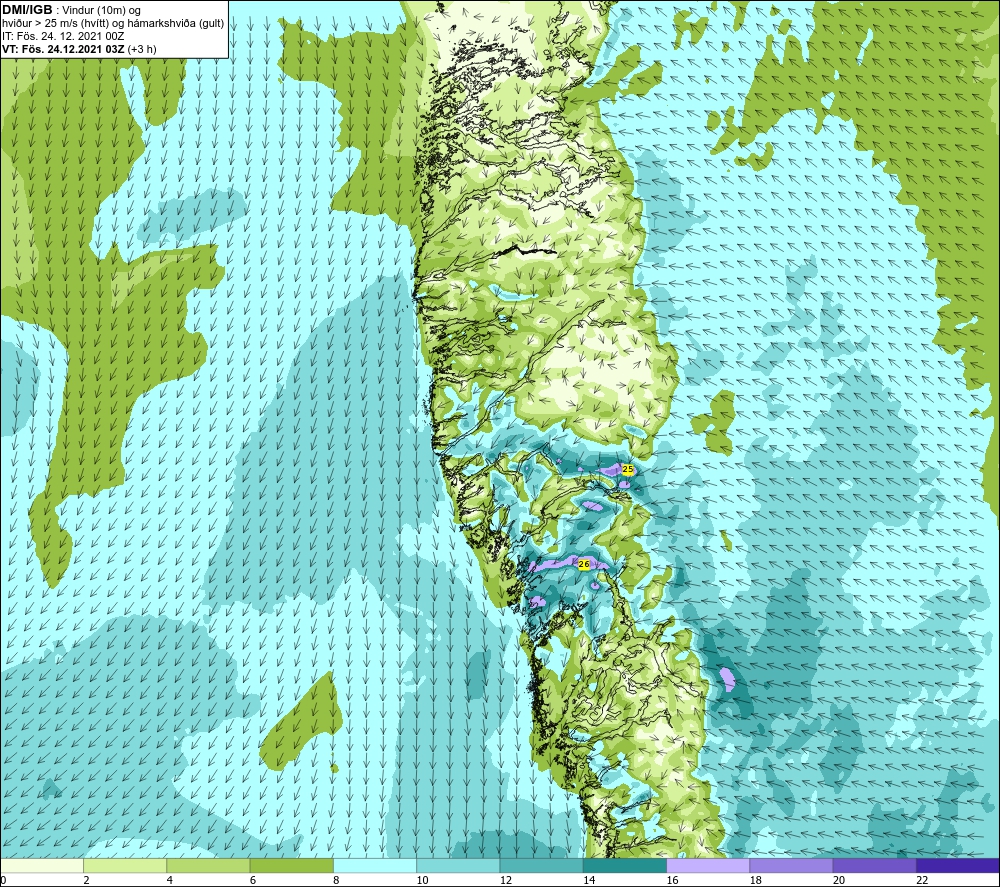Screen dimensions: 1000x887
Task: Click the scale label '10'
Action: [422, 880]
